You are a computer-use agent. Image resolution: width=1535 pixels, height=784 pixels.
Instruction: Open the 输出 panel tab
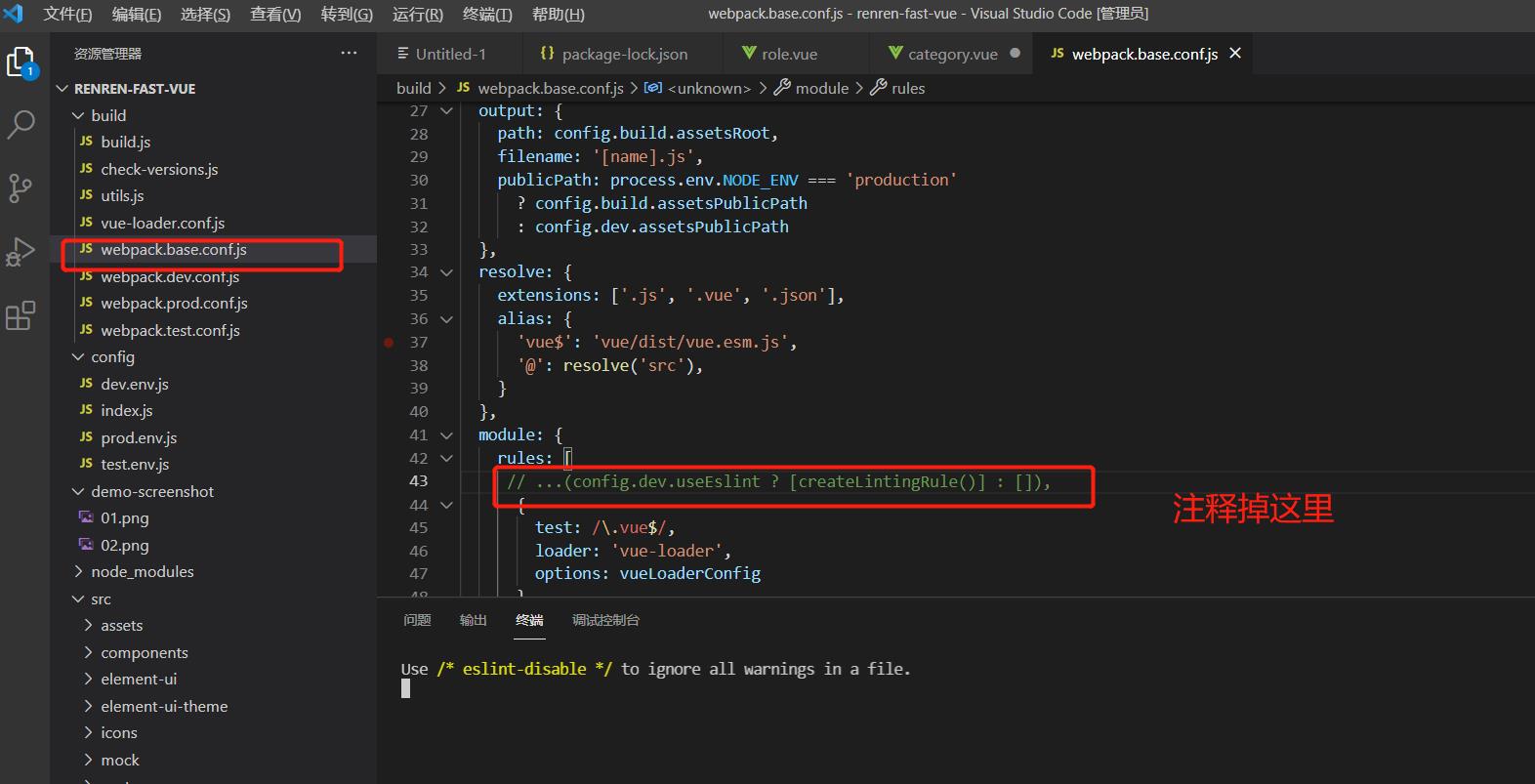click(474, 621)
